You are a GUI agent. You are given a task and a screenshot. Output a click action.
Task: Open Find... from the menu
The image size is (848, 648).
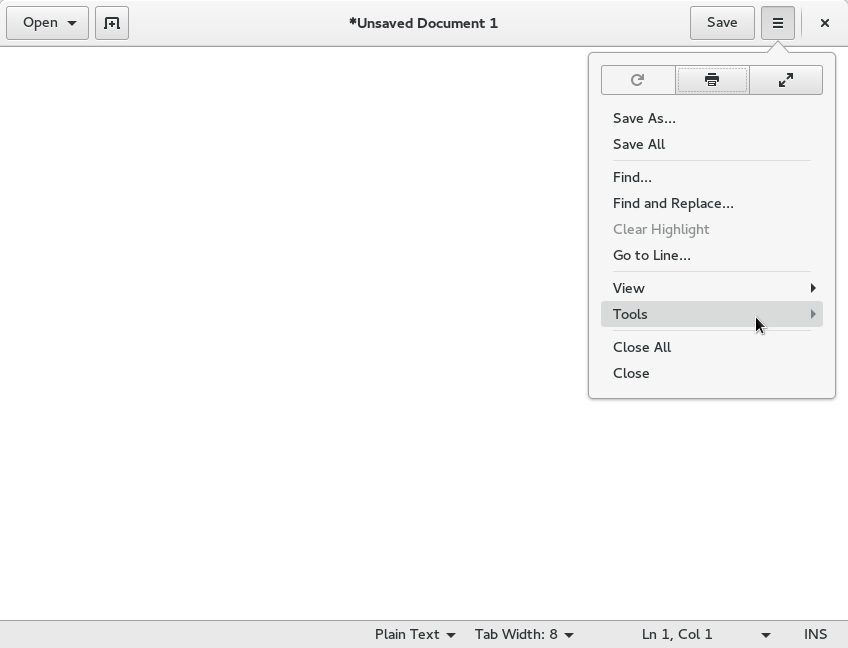(712, 177)
